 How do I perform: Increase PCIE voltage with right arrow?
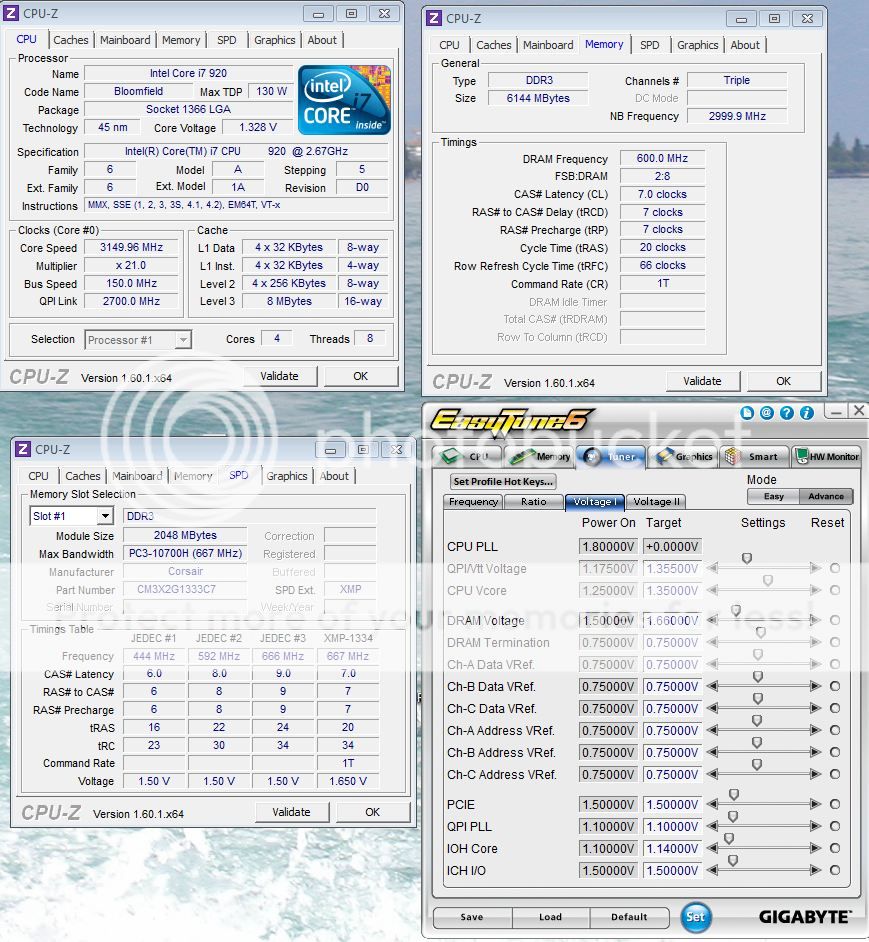(815, 804)
